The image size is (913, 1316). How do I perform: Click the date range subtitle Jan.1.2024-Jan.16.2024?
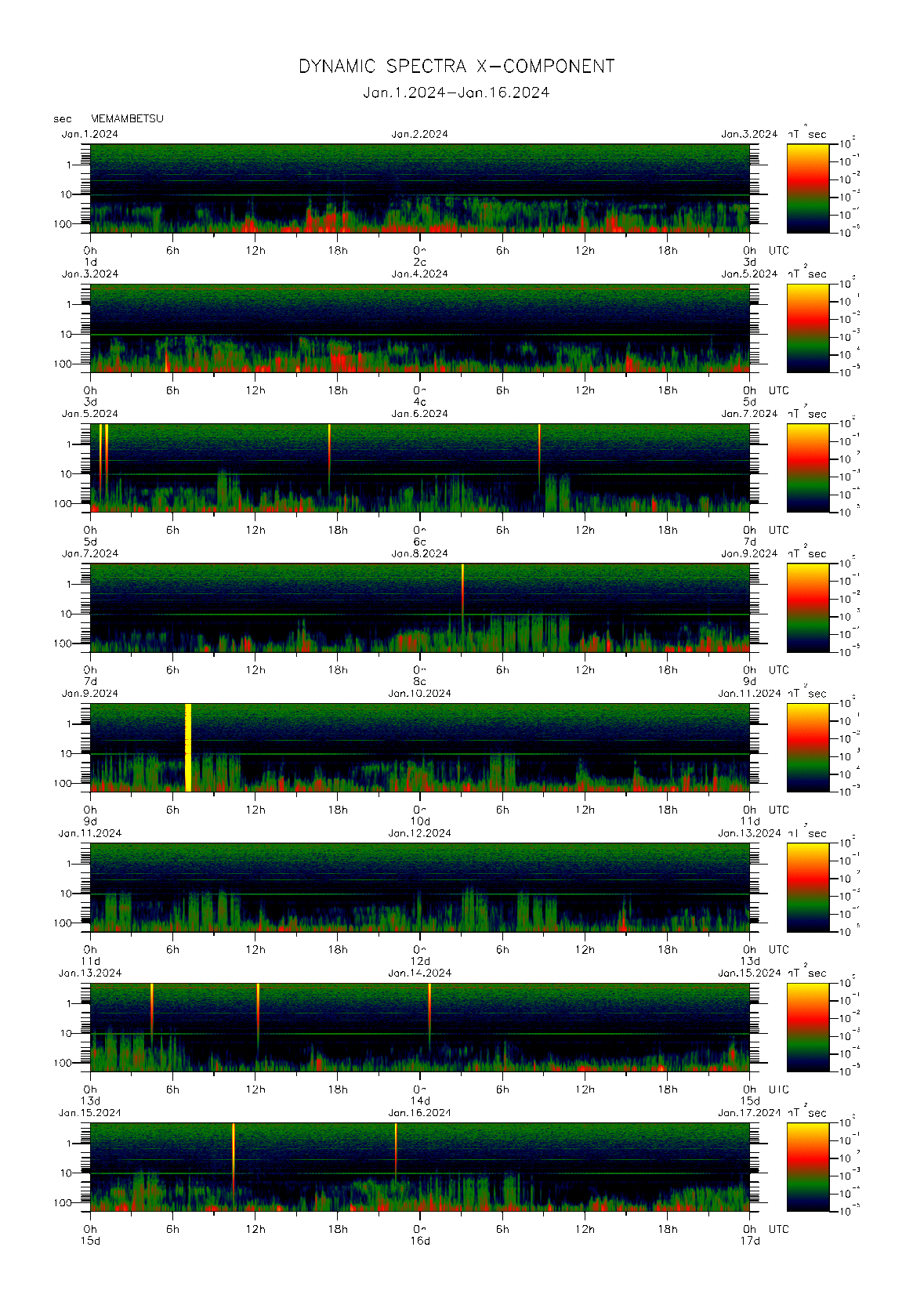(456, 92)
